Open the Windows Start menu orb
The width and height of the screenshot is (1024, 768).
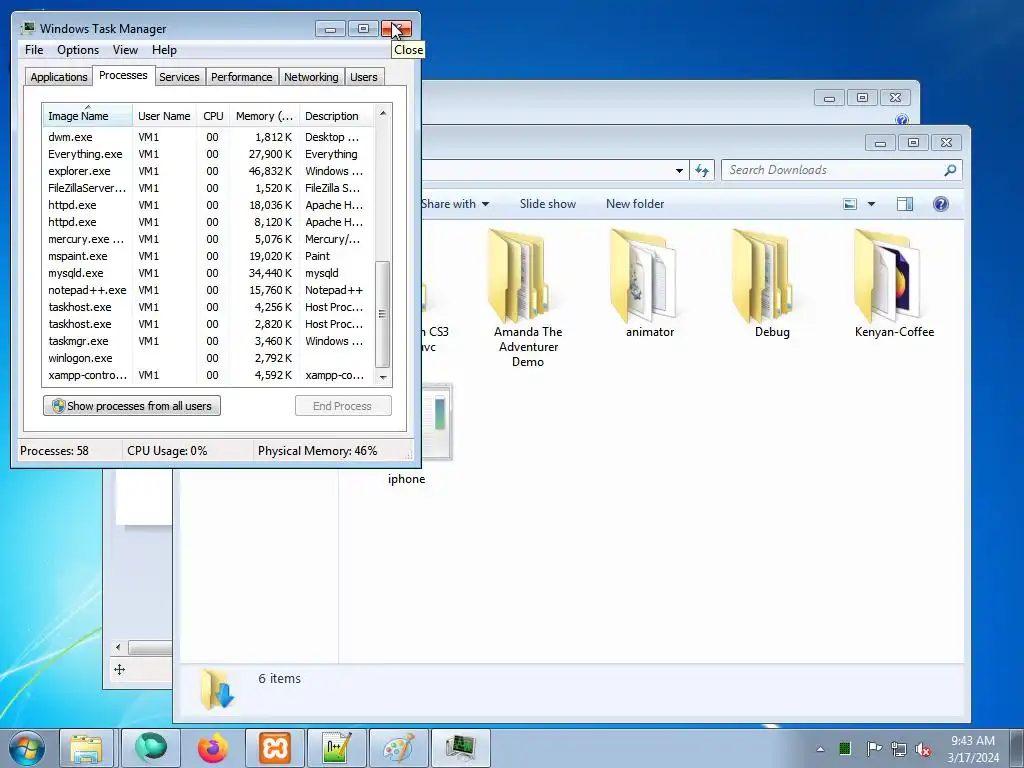(x=26, y=748)
